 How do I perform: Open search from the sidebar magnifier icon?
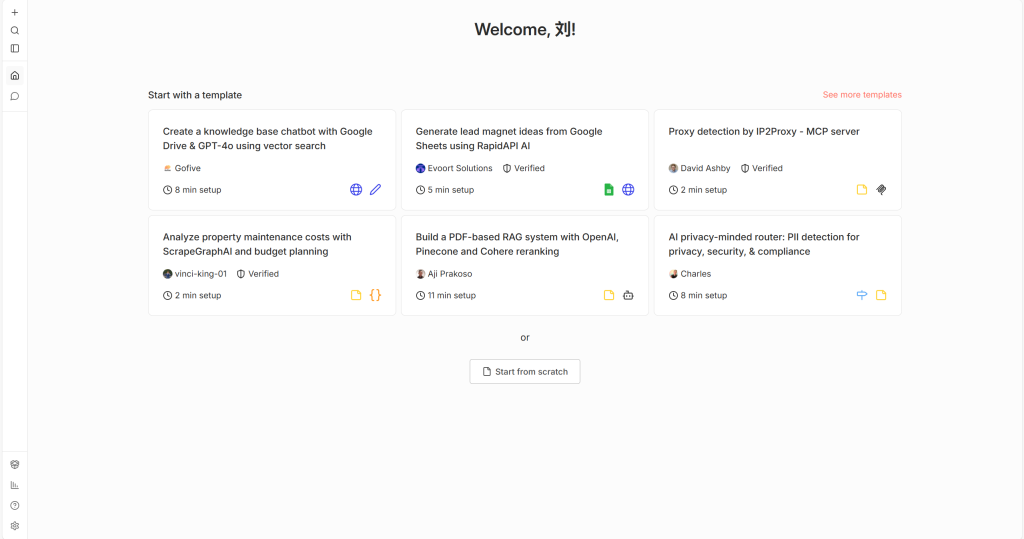[15, 30]
